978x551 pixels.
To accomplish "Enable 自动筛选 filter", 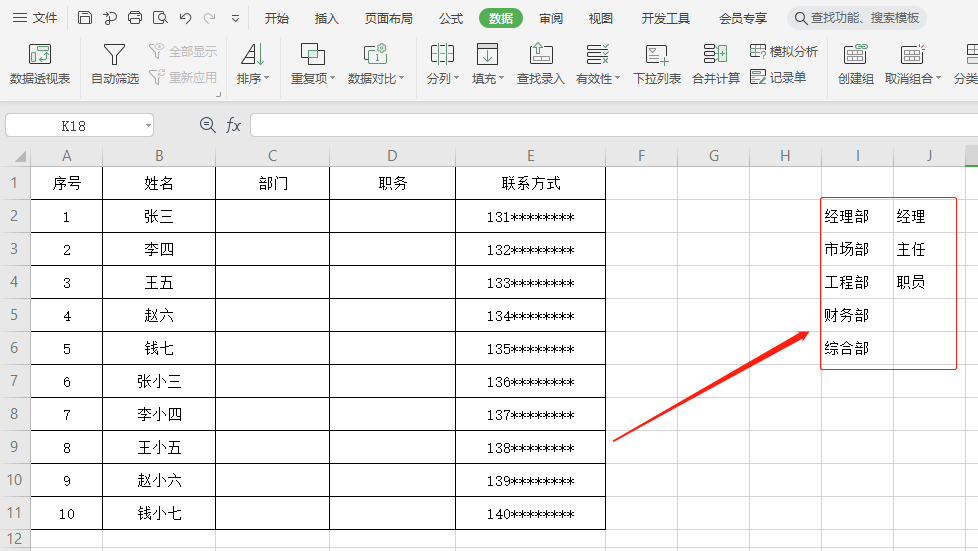I will pyautogui.click(x=114, y=64).
